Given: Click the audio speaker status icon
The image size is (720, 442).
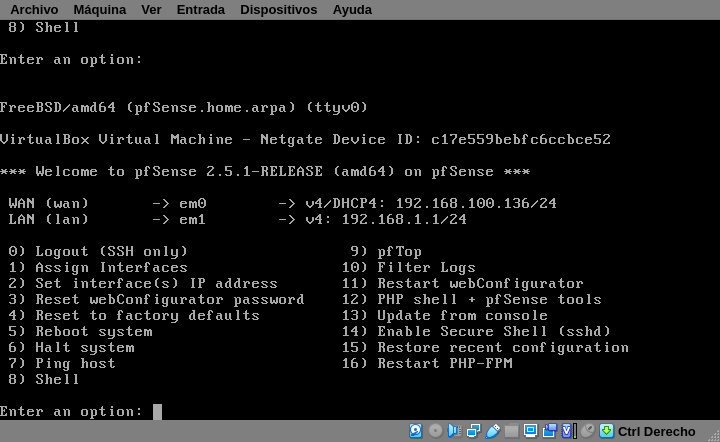Looking at the screenshot, I should [x=454, y=431].
